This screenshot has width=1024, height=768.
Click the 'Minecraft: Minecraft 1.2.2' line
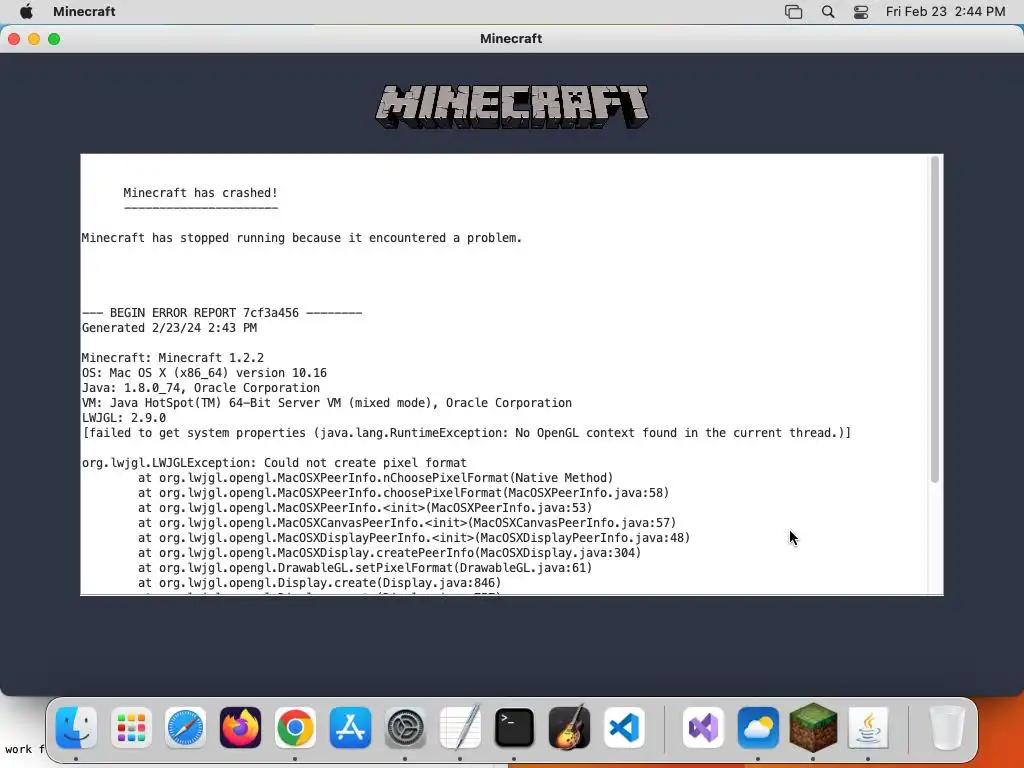172,358
